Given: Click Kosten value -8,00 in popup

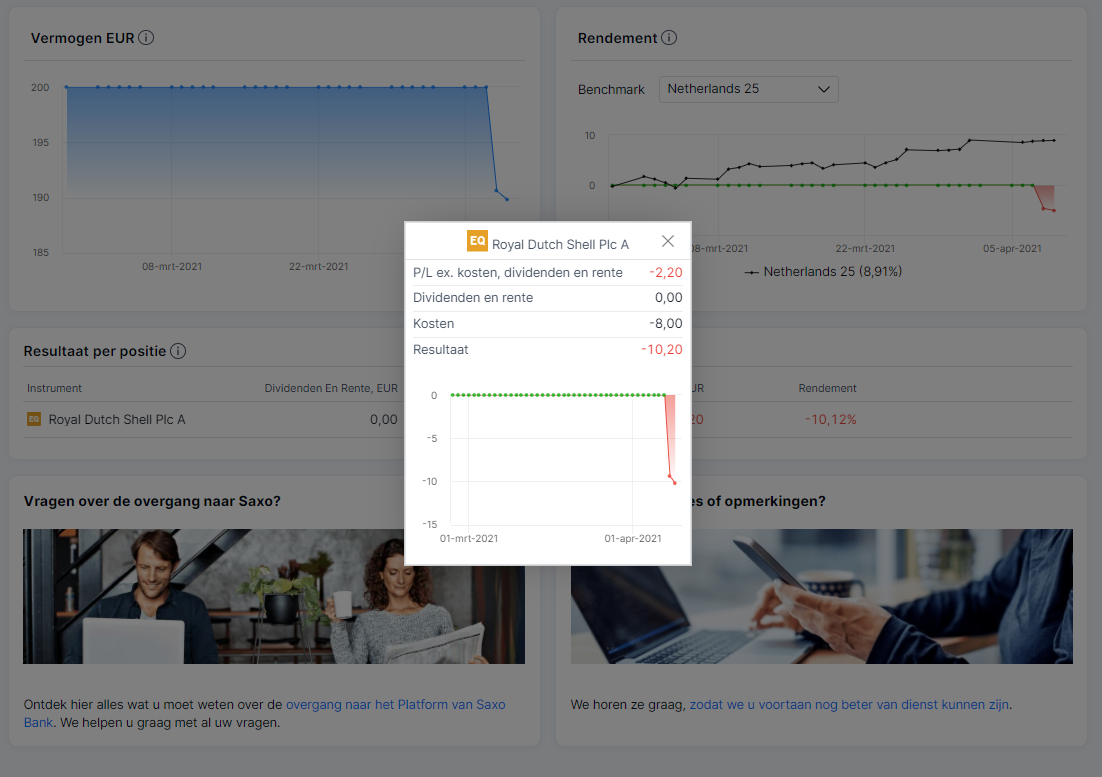Looking at the screenshot, I should (666, 324).
